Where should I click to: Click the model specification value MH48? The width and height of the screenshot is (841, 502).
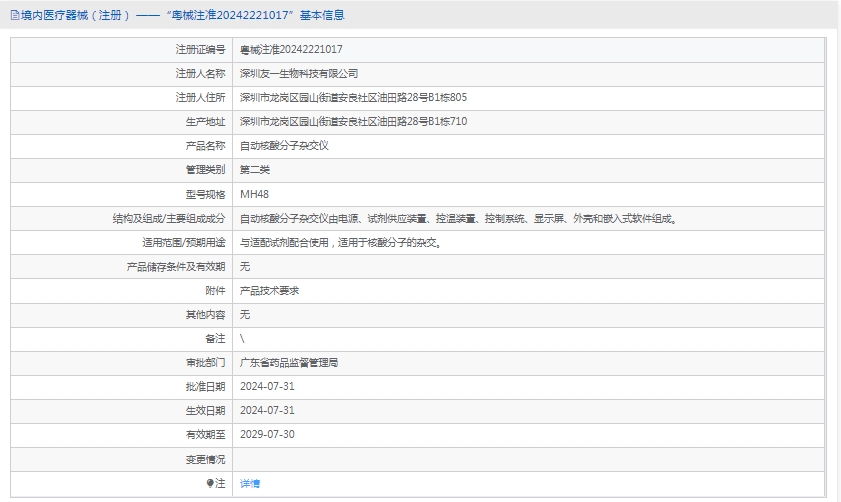254,194
